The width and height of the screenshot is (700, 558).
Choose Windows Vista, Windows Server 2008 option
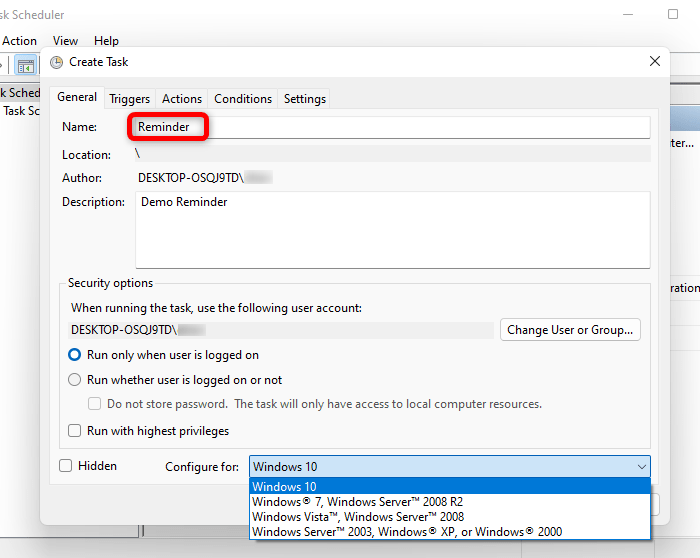[450, 517]
